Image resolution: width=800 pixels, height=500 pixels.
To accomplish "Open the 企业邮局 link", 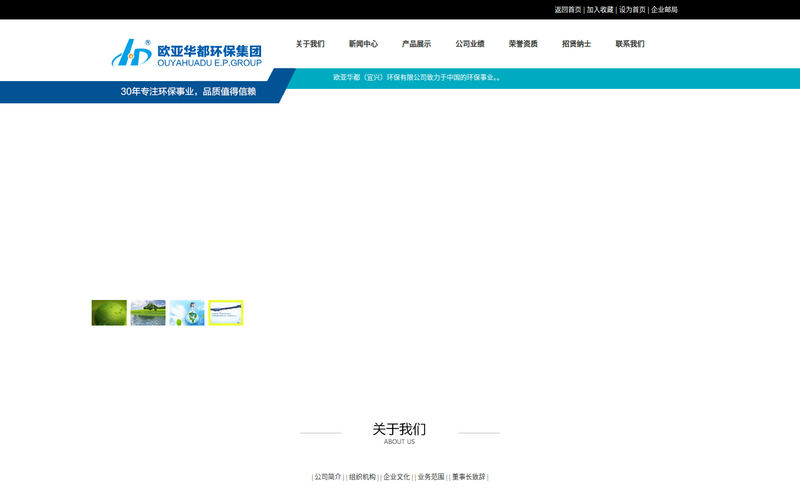I will (x=664, y=10).
